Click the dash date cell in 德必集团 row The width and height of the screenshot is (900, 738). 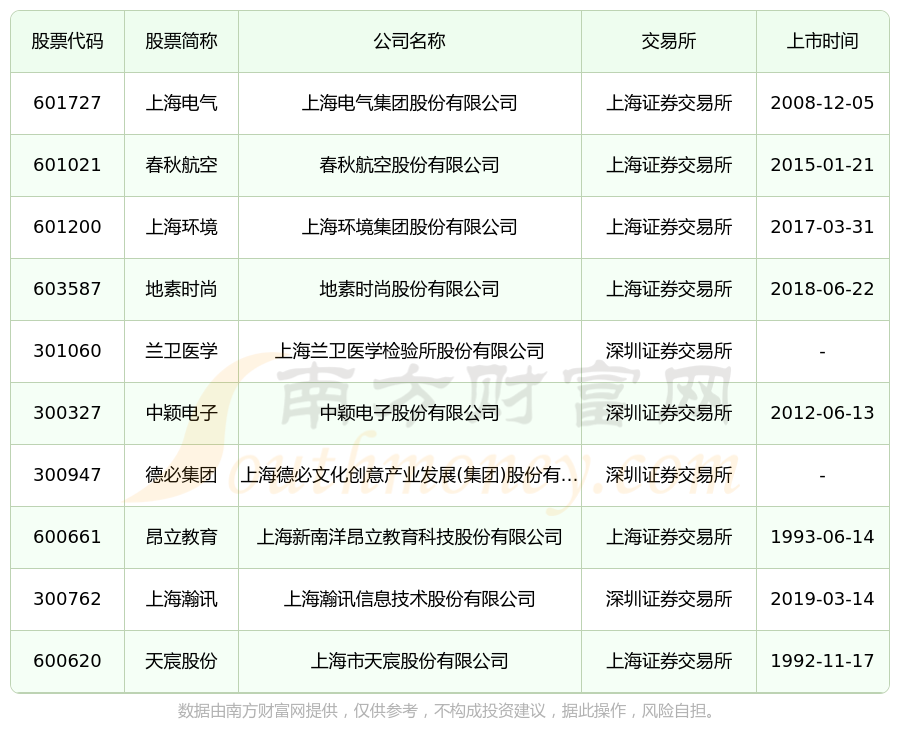[x=823, y=476]
